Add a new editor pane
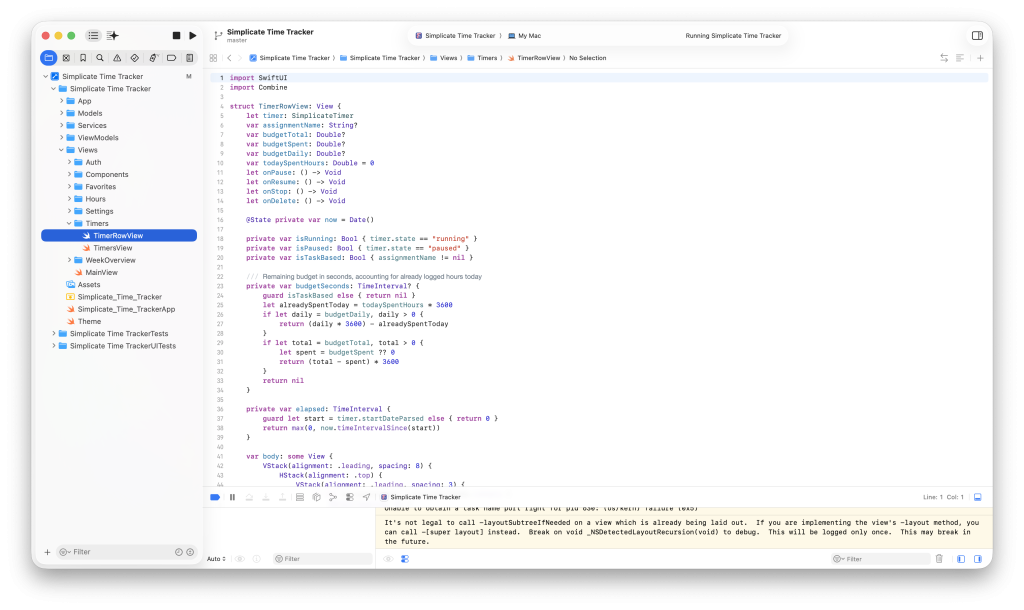 (x=980, y=57)
